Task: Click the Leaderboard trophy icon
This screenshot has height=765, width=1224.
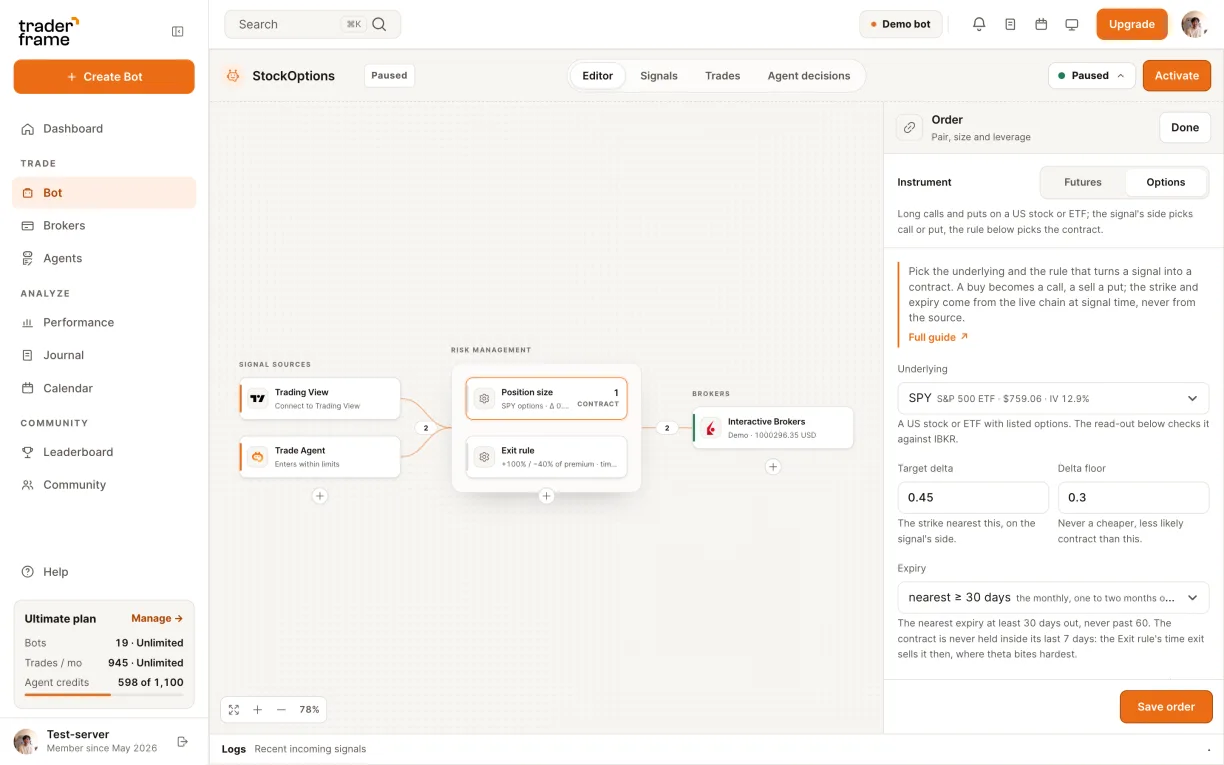Action: (28, 452)
